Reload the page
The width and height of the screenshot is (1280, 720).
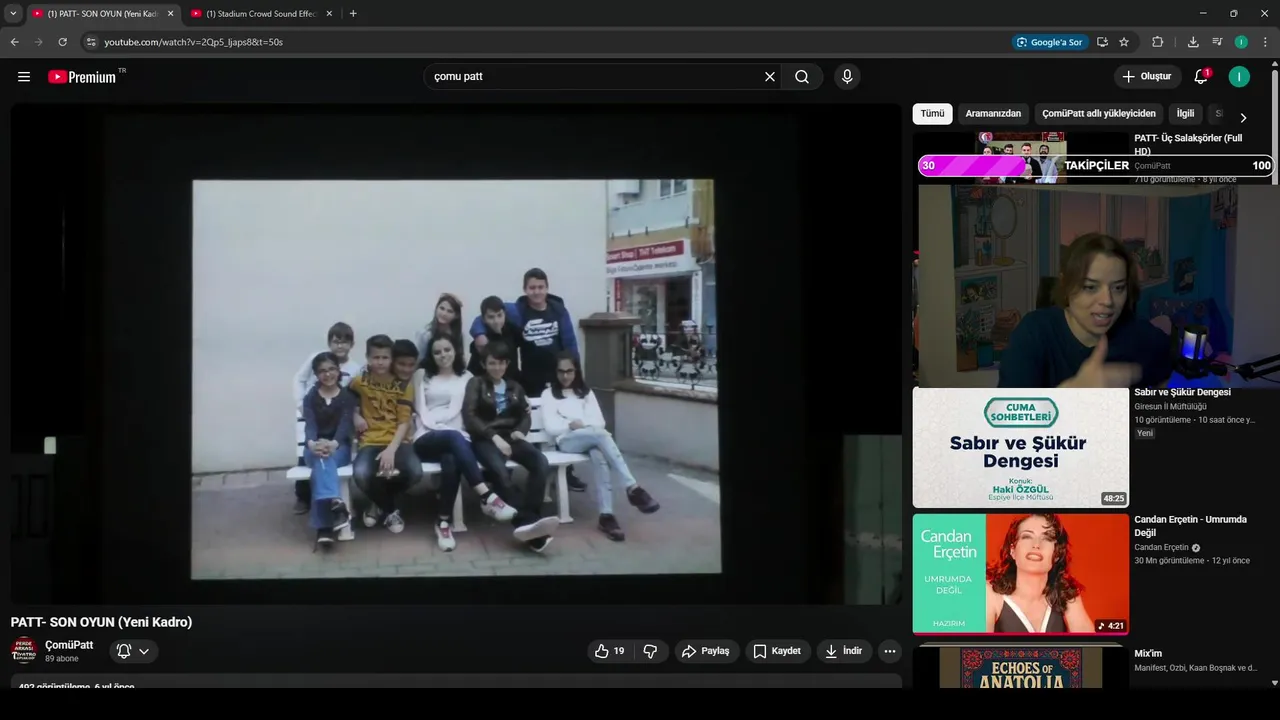pos(62,42)
